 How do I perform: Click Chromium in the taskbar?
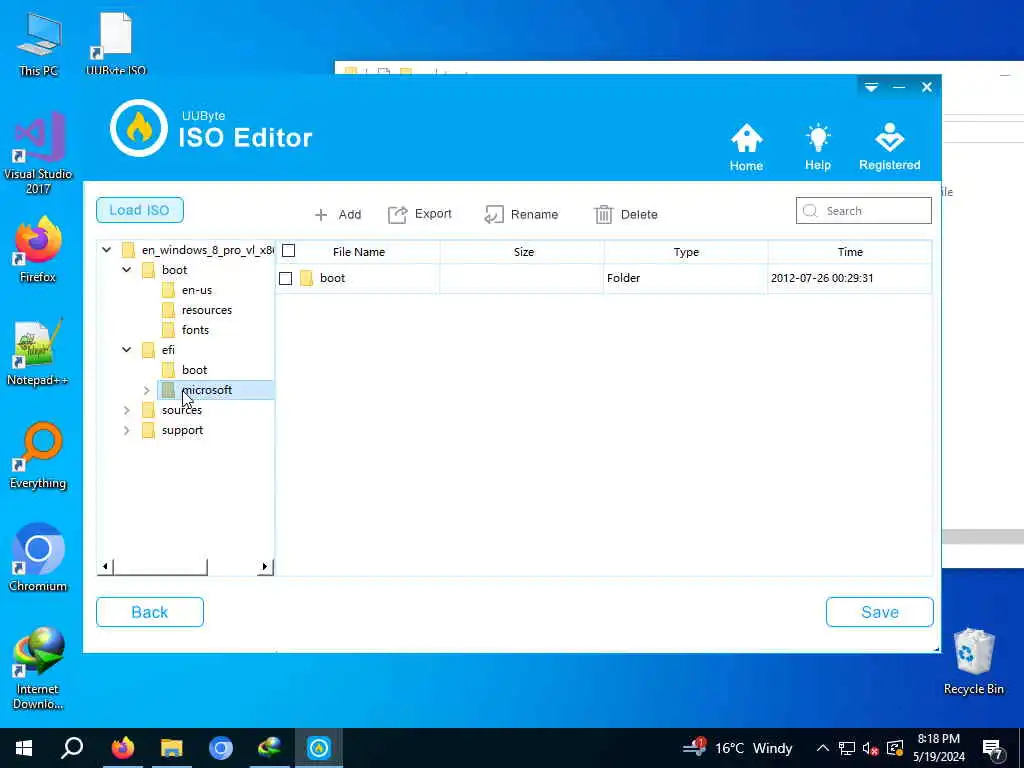click(x=221, y=748)
